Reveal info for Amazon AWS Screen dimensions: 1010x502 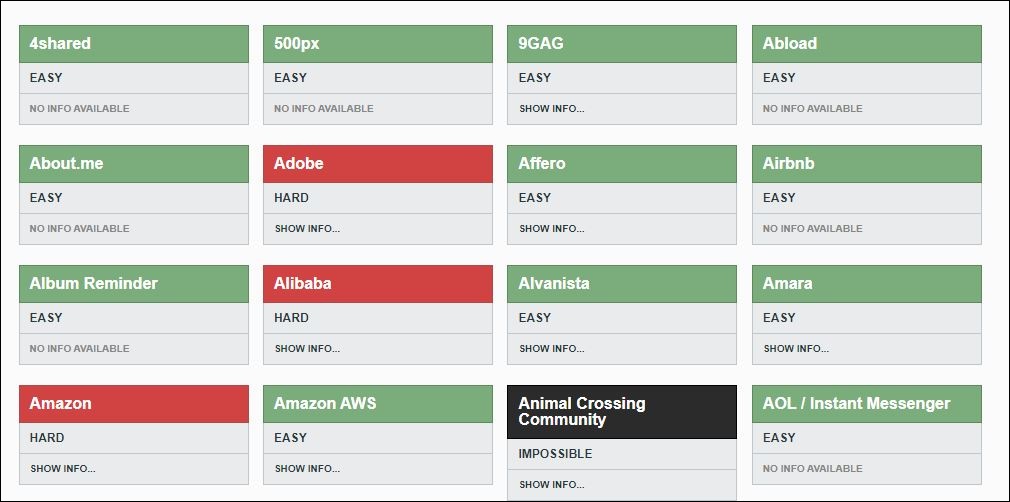coord(307,469)
